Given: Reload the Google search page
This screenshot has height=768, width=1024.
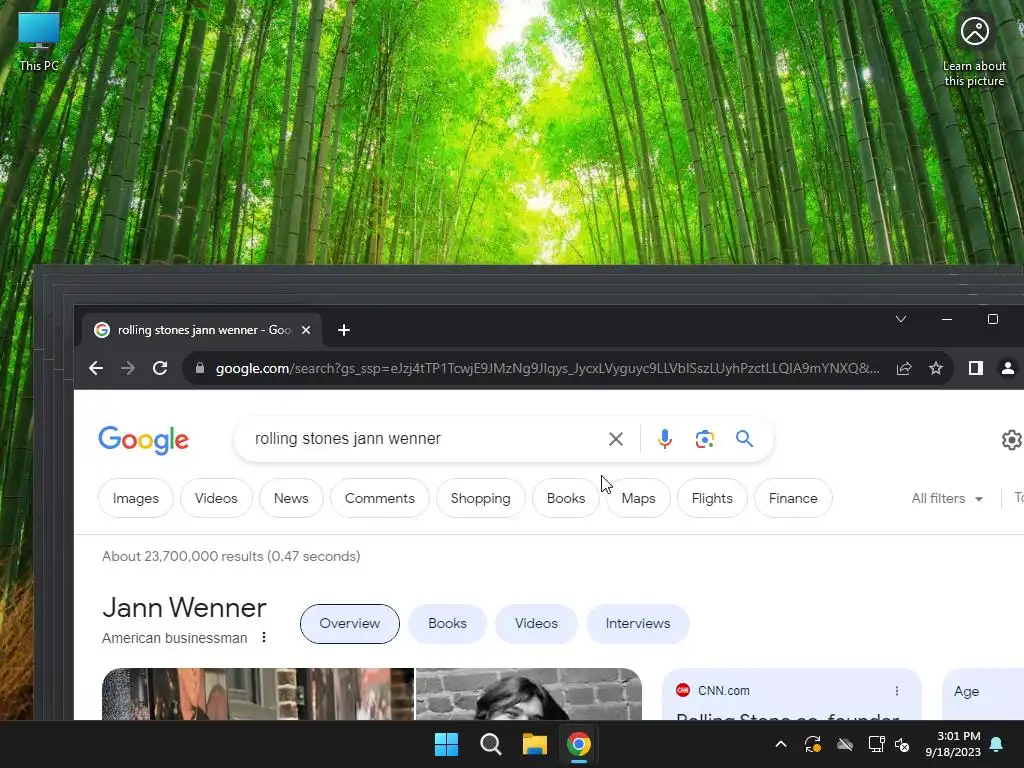Looking at the screenshot, I should click(x=160, y=368).
